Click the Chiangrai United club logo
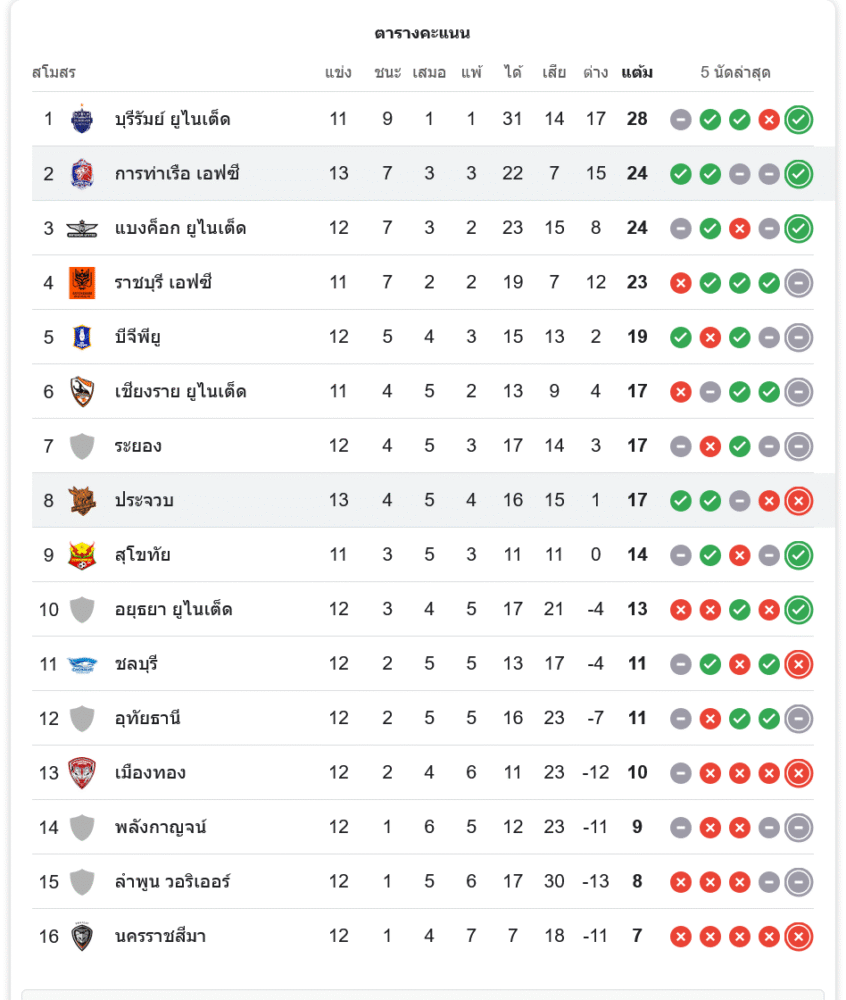846x1000 pixels. [82, 392]
